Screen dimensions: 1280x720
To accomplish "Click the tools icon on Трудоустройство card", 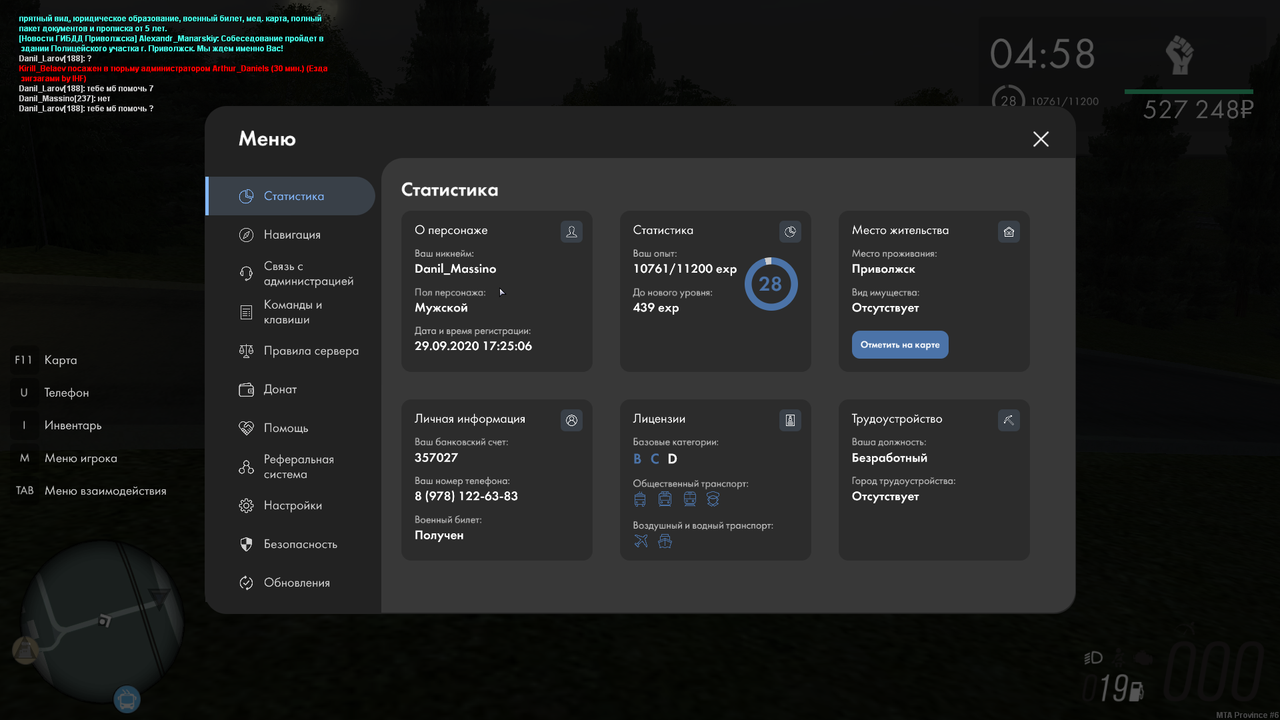I will coord(1009,421).
